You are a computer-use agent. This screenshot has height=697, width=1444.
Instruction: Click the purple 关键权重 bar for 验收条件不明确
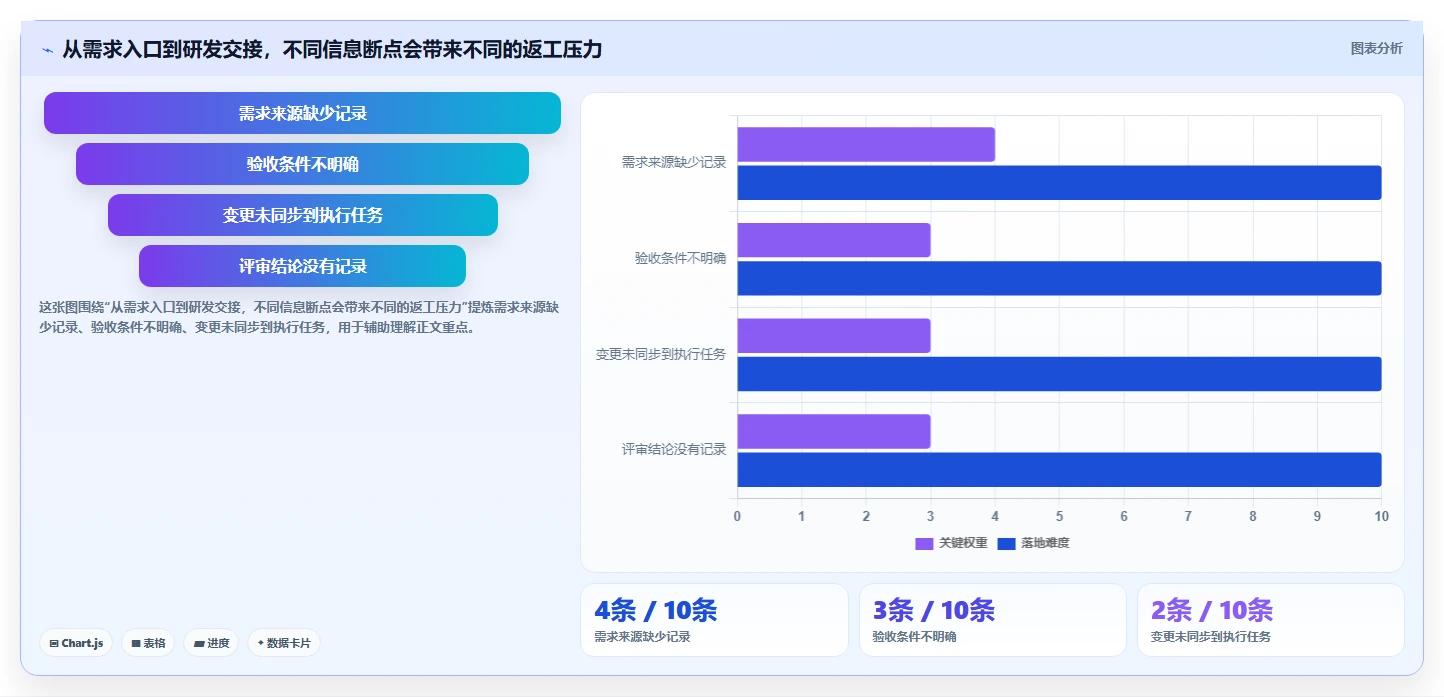click(x=834, y=240)
